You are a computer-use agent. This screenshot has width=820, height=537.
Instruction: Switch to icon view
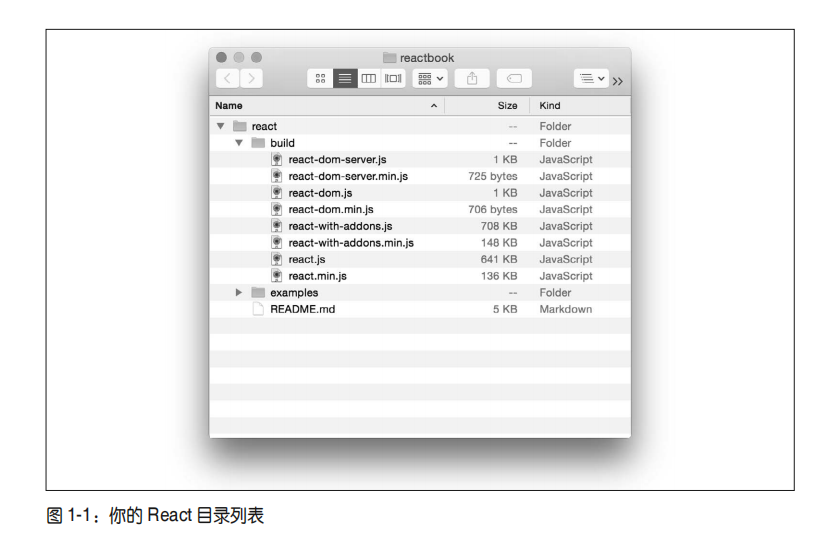(320, 78)
